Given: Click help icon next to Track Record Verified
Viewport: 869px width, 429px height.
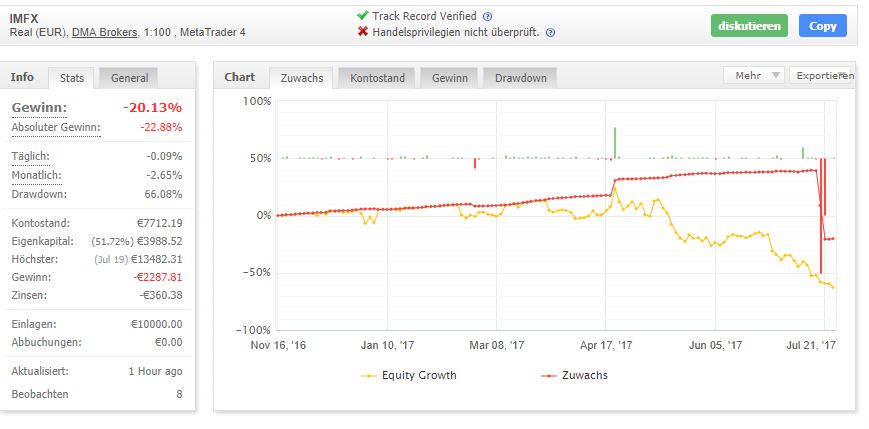Looking at the screenshot, I should 488,17.
